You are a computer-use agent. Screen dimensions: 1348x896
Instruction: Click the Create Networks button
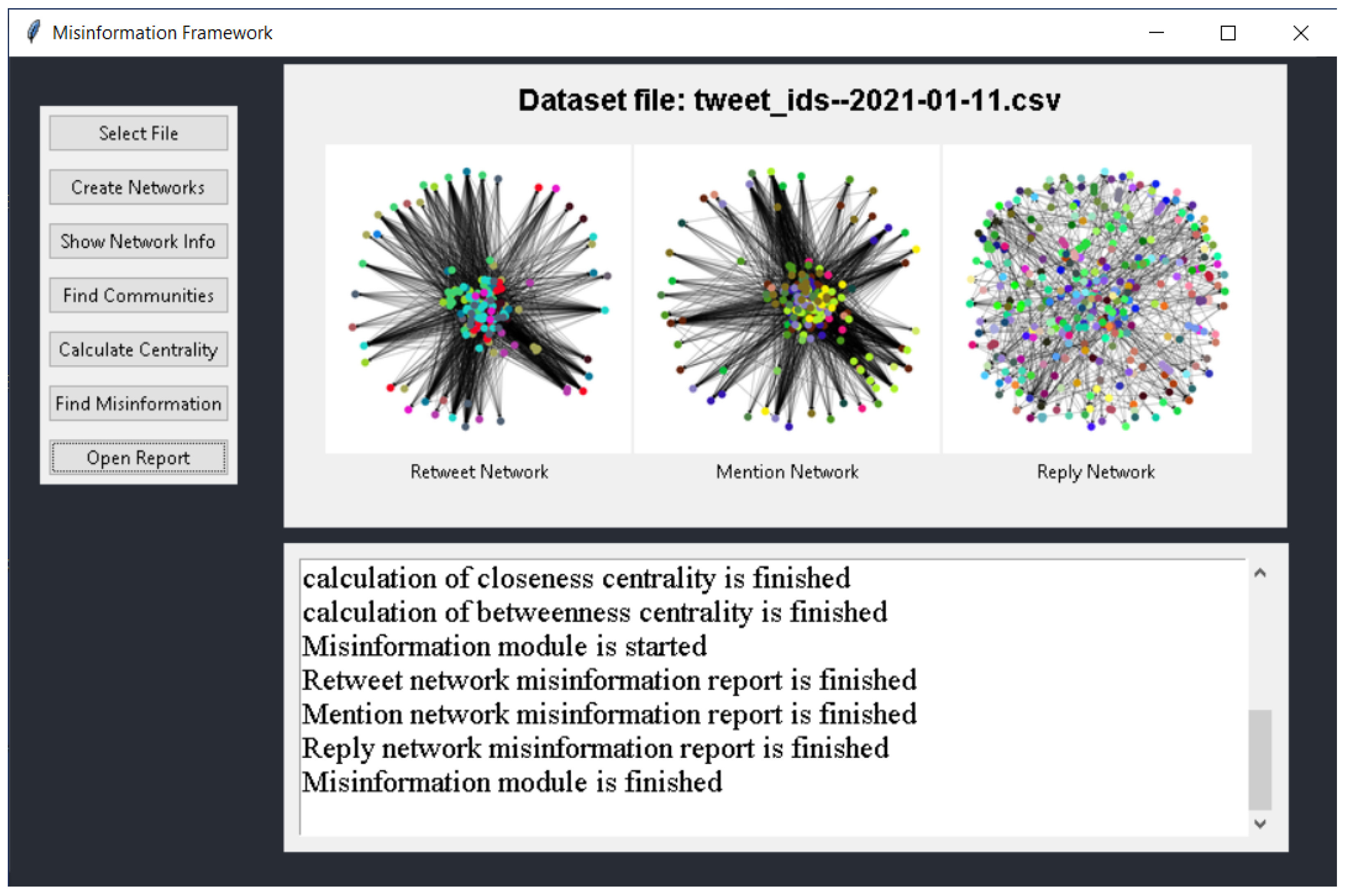(138, 187)
